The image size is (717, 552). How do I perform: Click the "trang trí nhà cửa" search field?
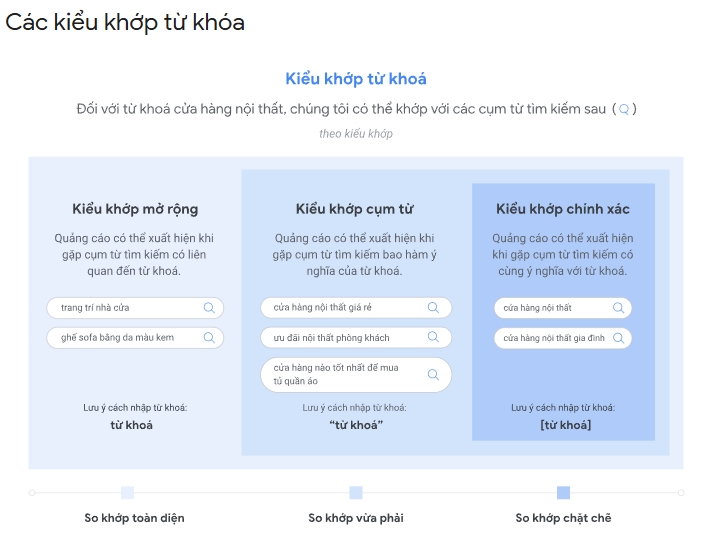[x=120, y=308]
